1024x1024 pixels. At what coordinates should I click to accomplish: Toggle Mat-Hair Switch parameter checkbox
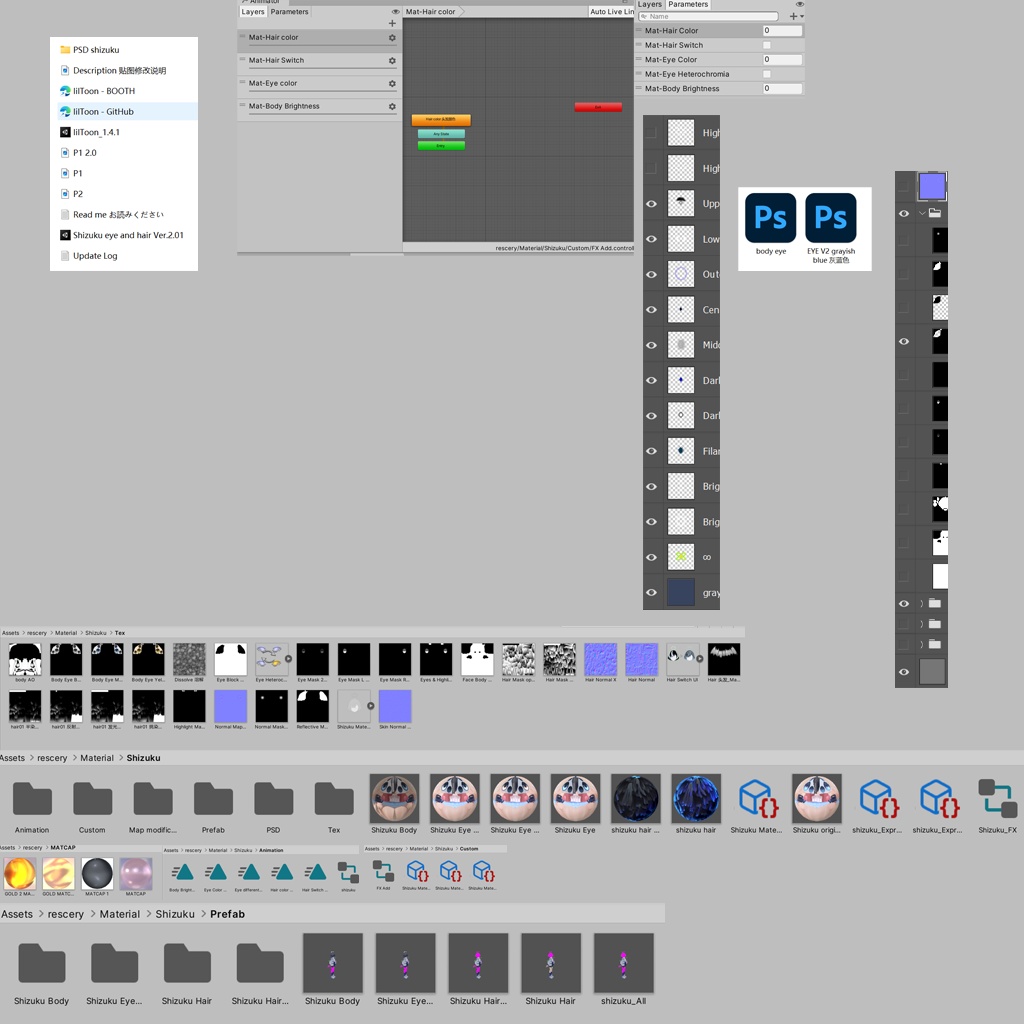pos(767,45)
